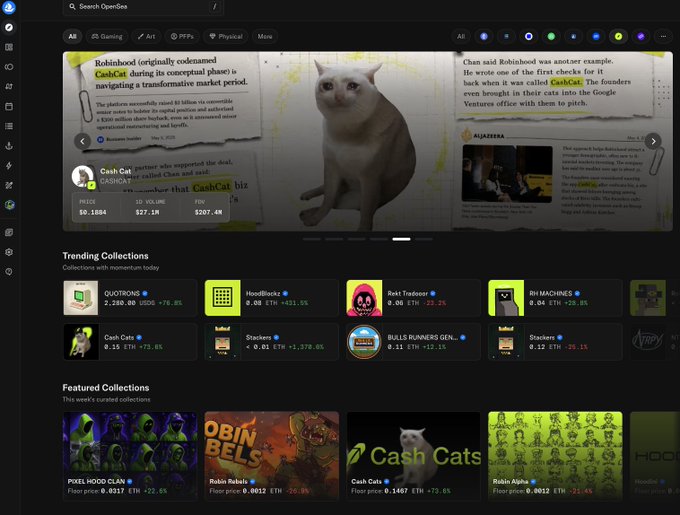Jump to last carousel slide indicator

pos(424,239)
